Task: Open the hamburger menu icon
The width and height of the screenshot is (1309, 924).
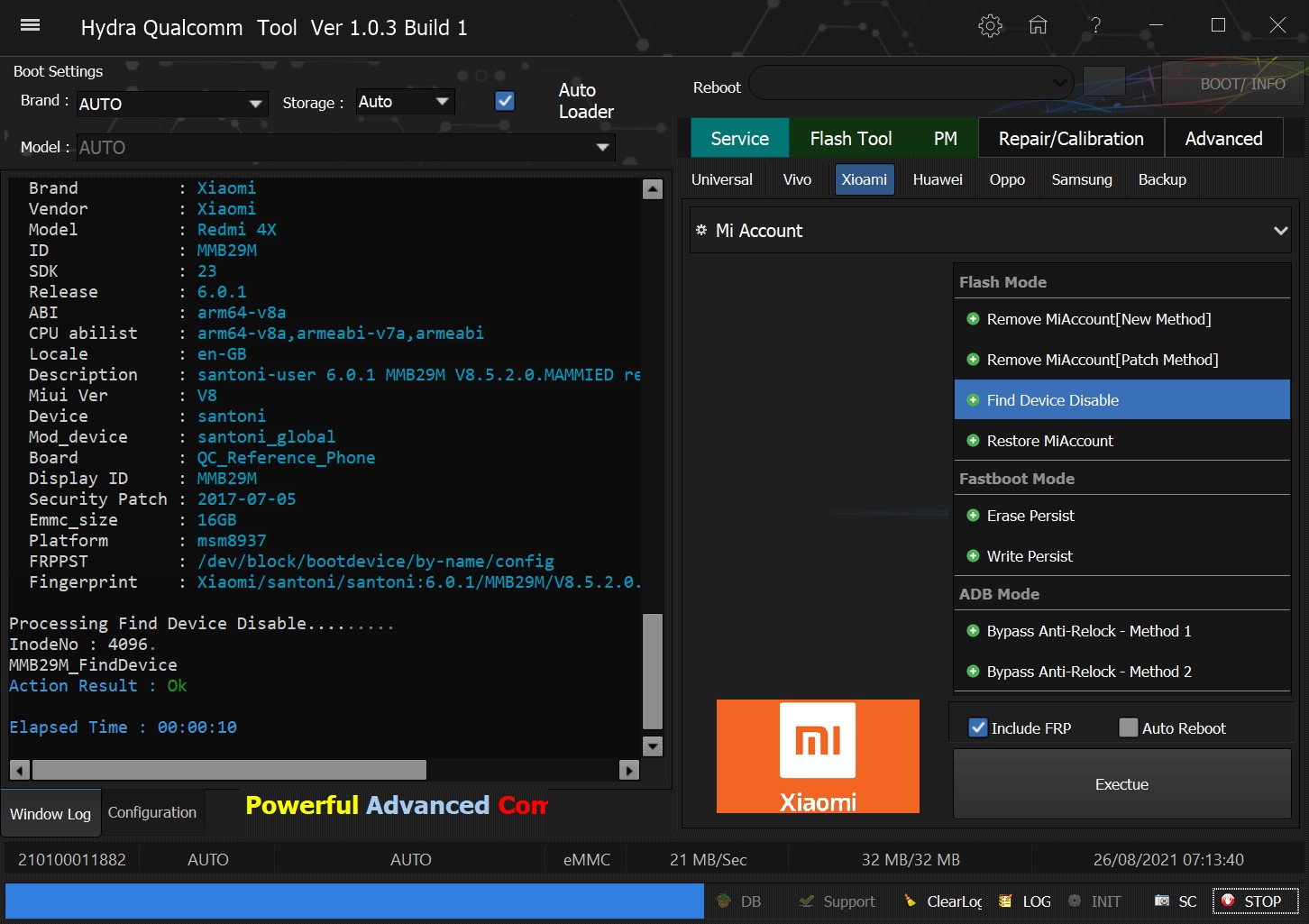Action: (30, 25)
